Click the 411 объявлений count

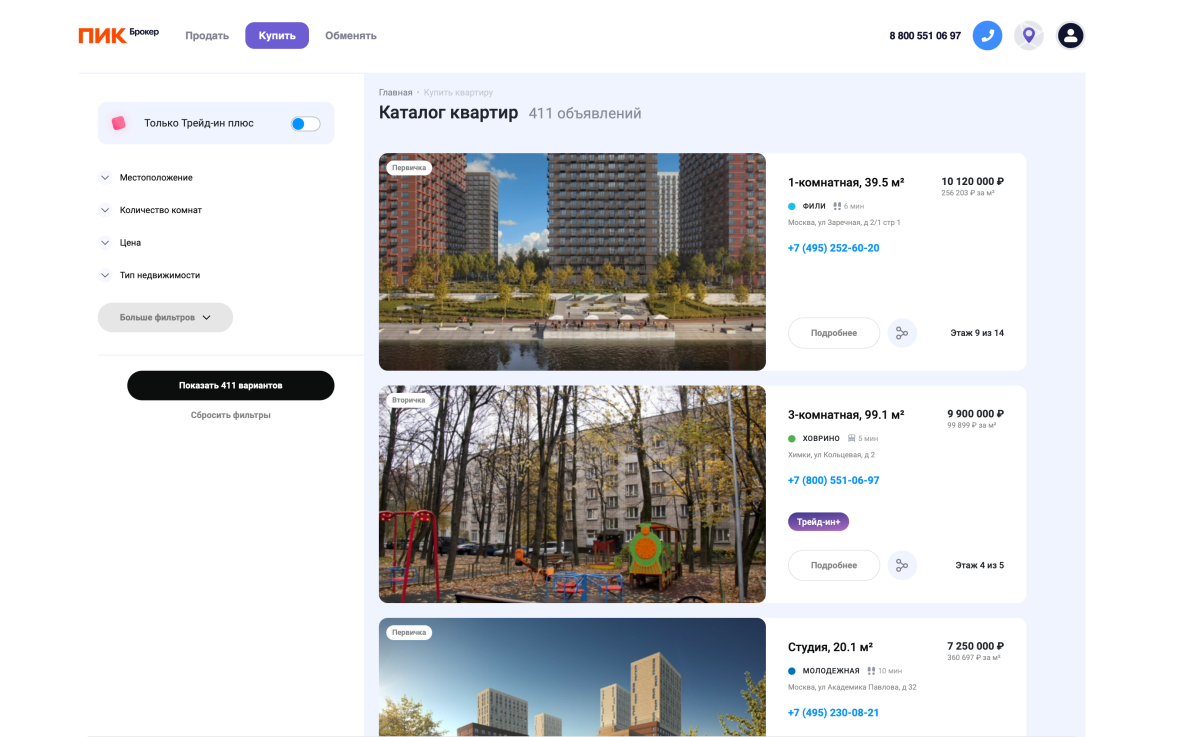[x=585, y=114]
